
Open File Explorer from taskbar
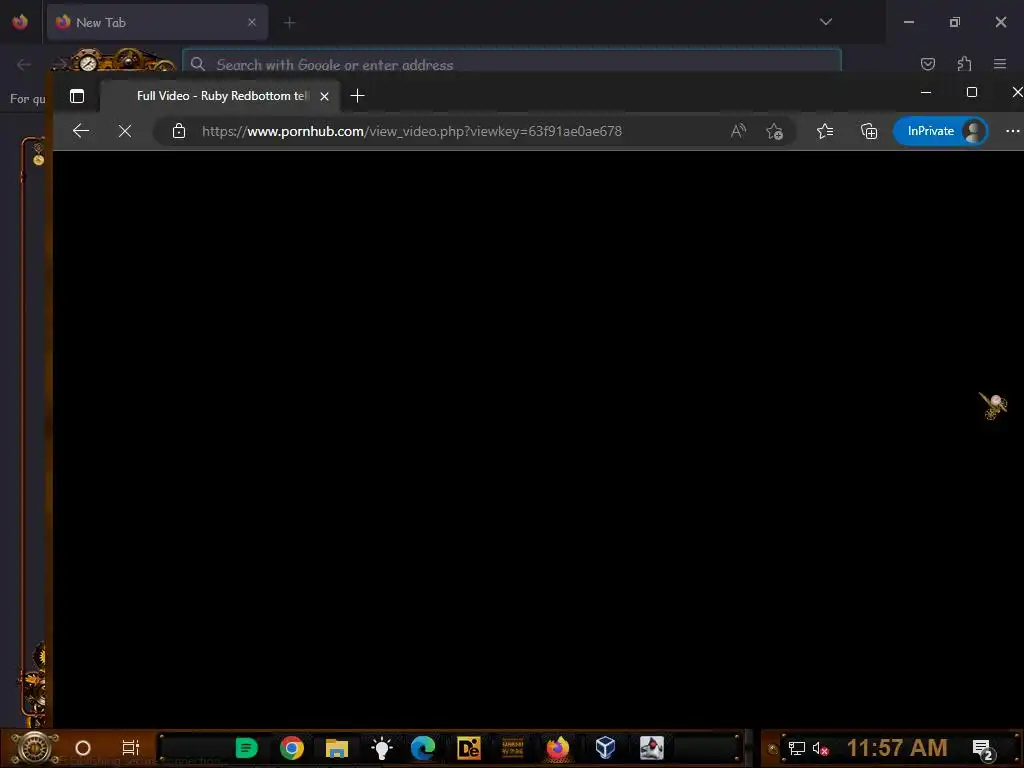tap(336, 748)
